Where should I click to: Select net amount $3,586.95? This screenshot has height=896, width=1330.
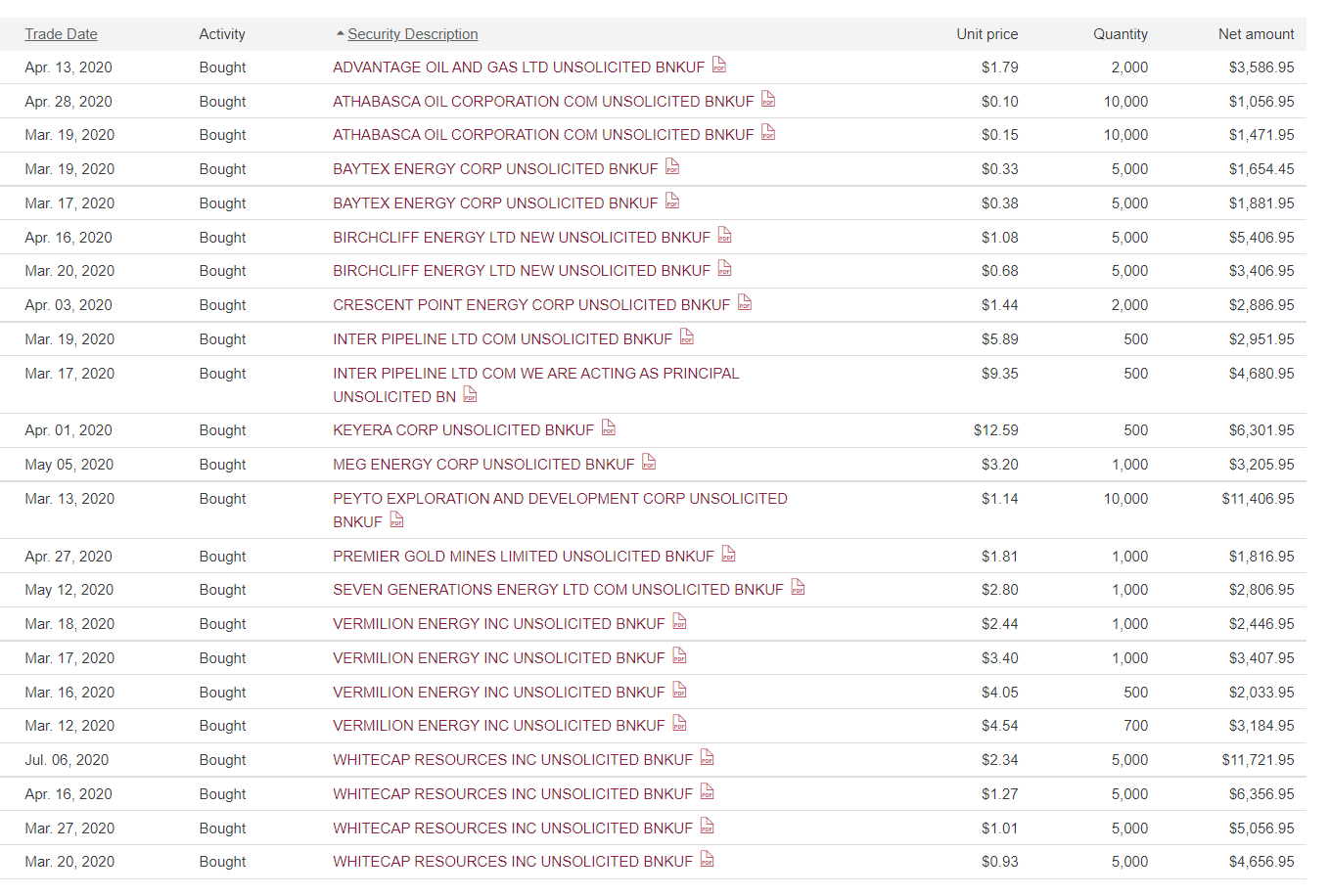point(1261,67)
